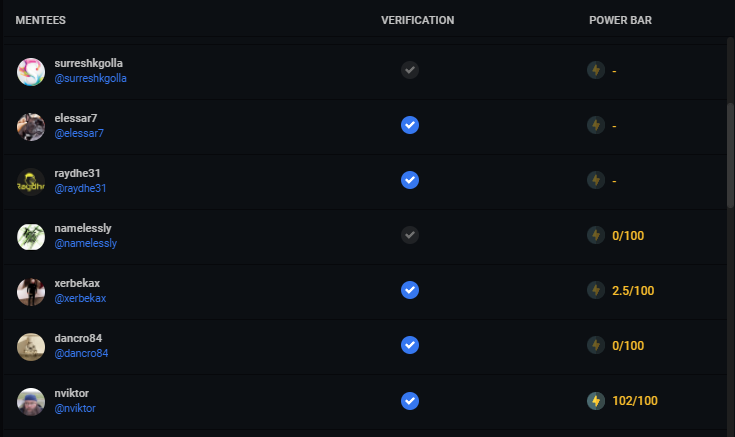Click the grey verification check for namelessly
This screenshot has width=735, height=437.
point(410,235)
